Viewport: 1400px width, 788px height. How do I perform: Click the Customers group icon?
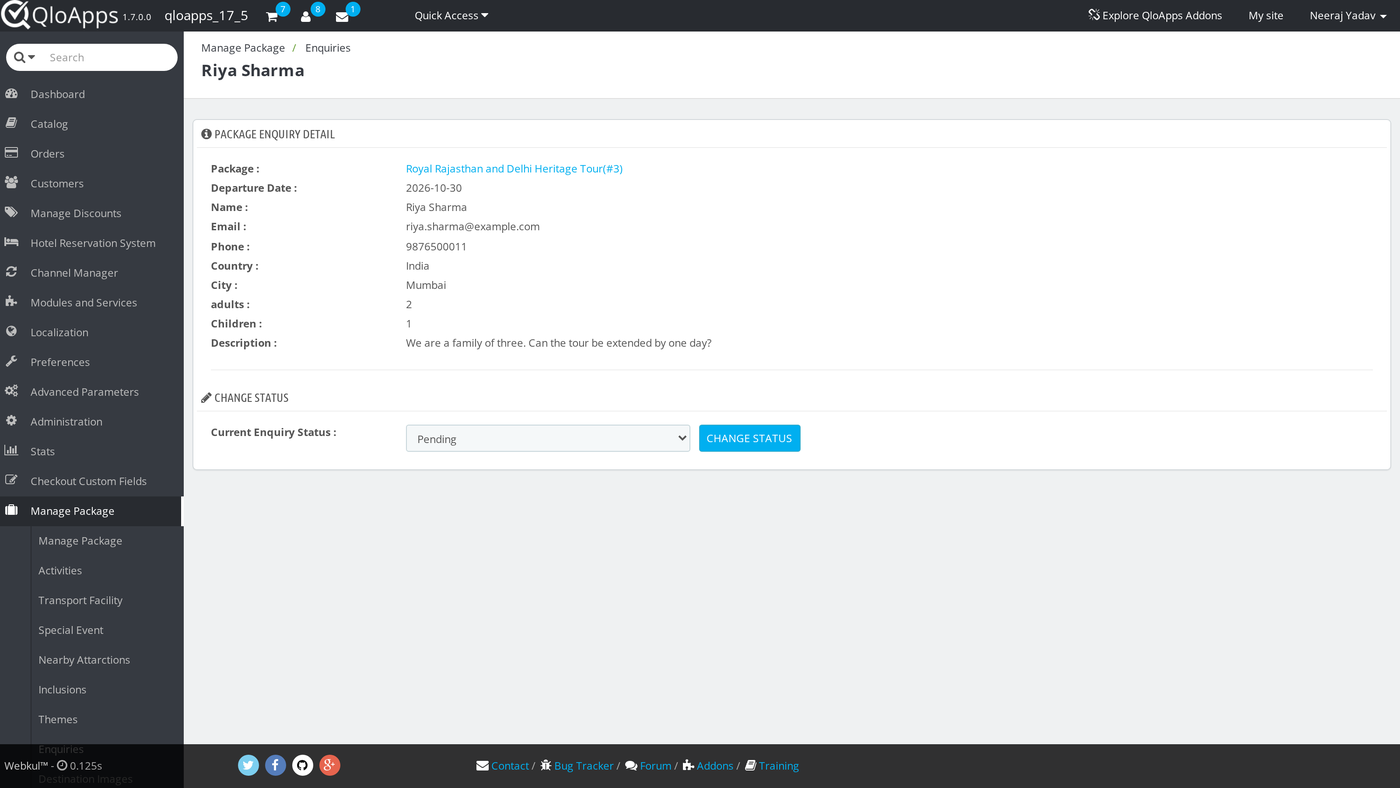[x=12, y=183]
